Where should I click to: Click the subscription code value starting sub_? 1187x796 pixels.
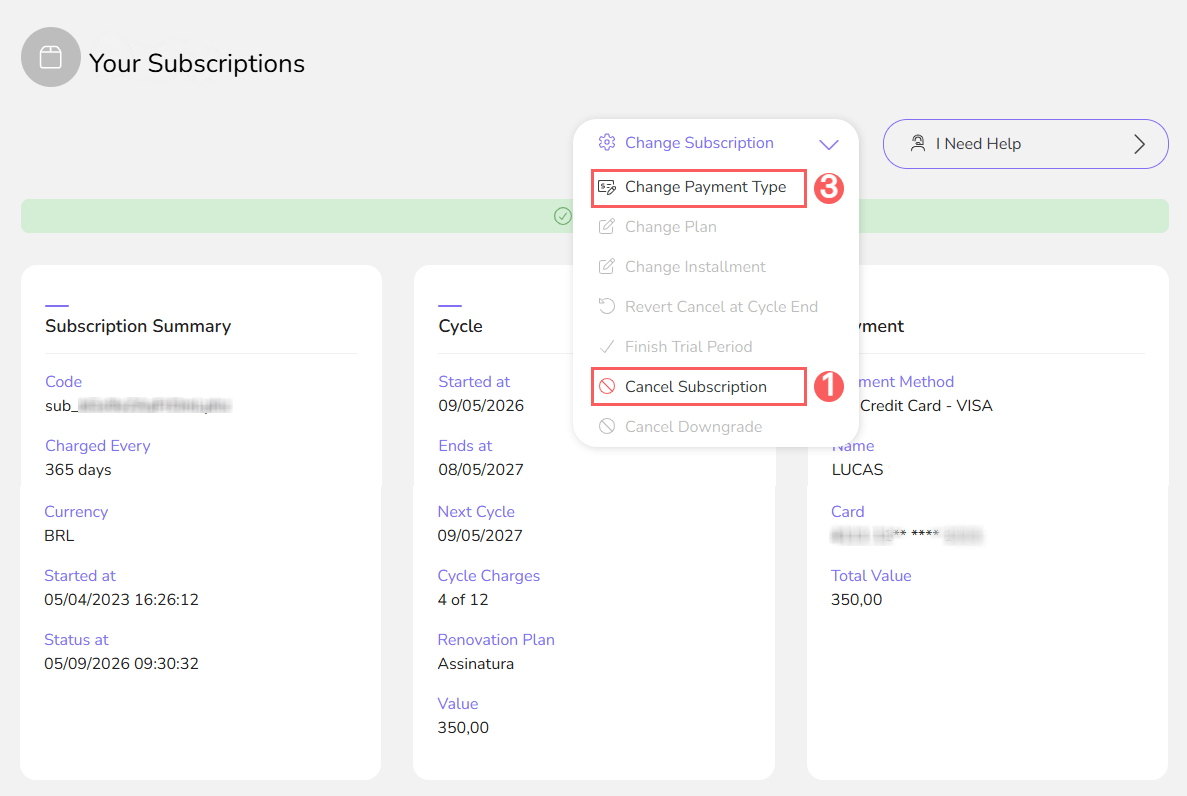coord(138,406)
